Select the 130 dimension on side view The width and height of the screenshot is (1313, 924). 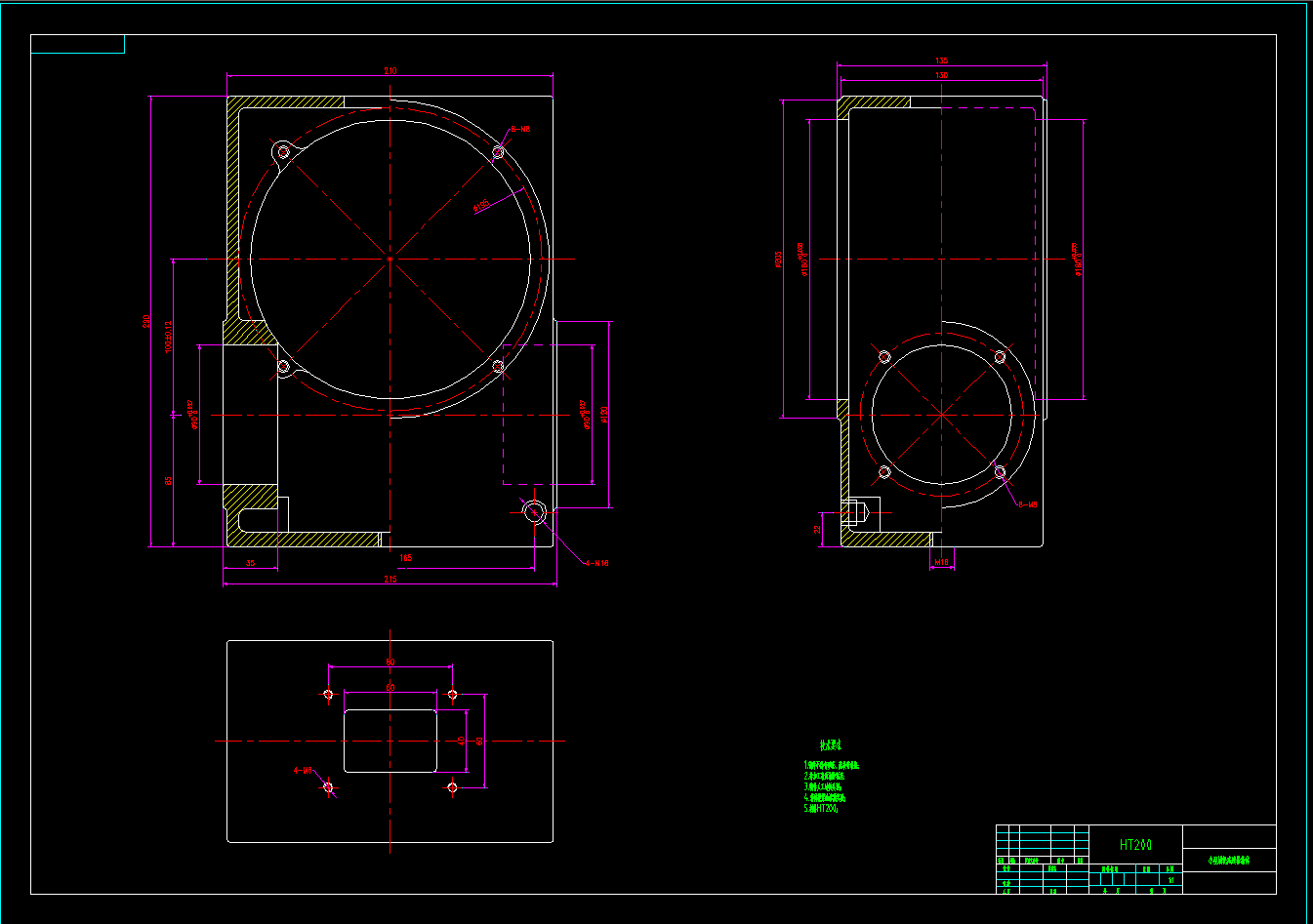tap(941, 75)
